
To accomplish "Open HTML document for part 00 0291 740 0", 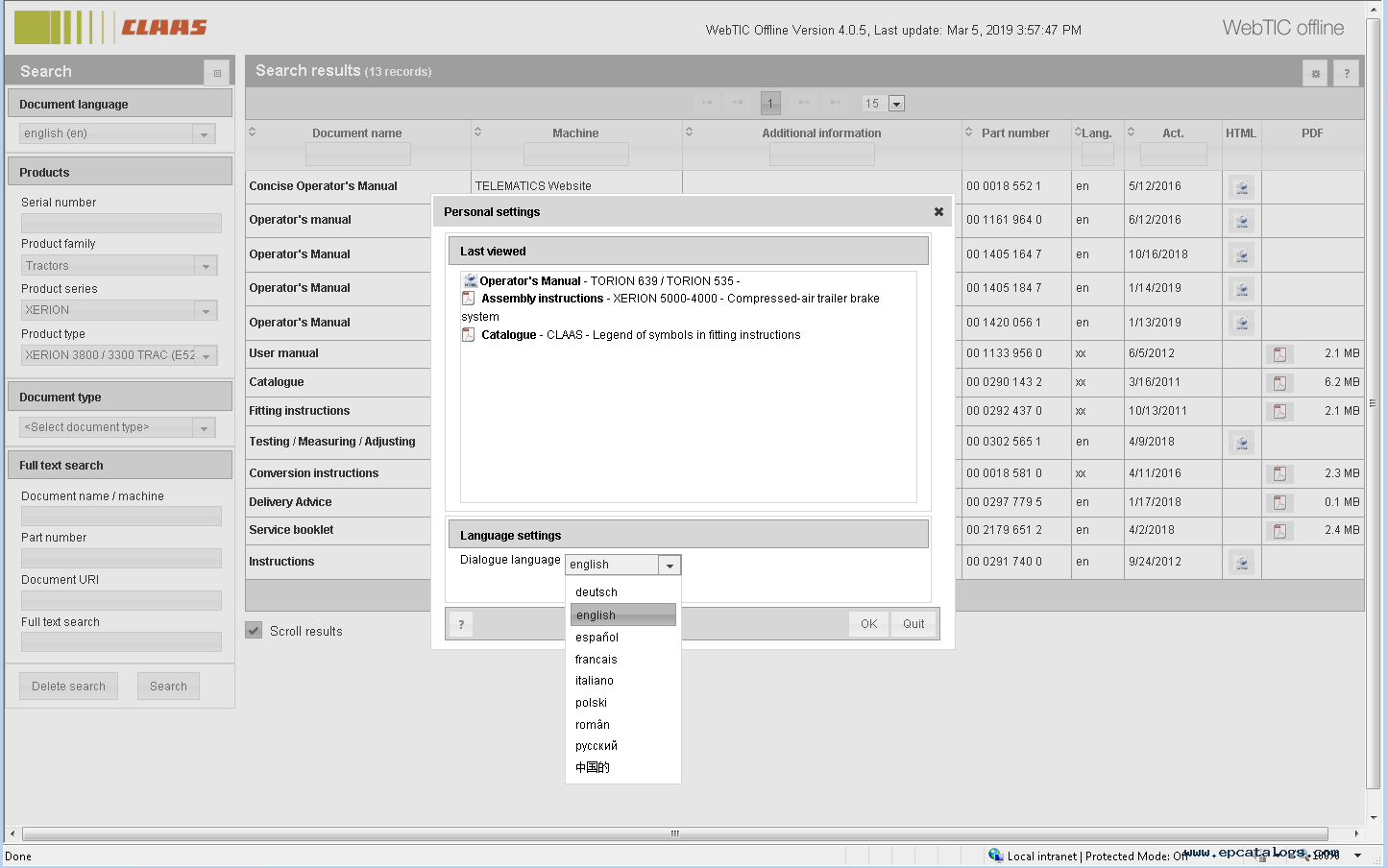I will click(x=1241, y=563).
